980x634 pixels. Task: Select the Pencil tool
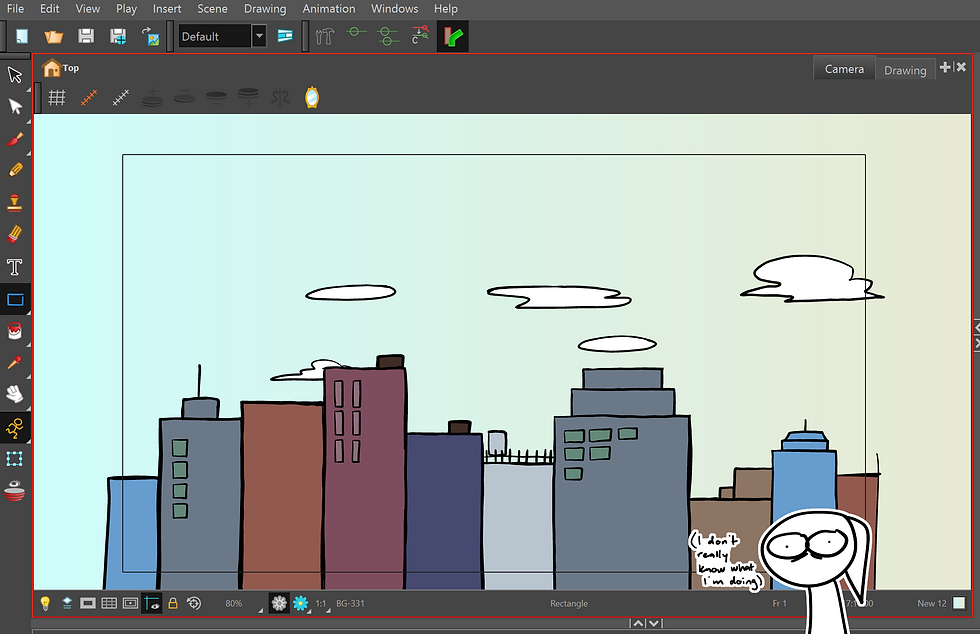coord(15,170)
